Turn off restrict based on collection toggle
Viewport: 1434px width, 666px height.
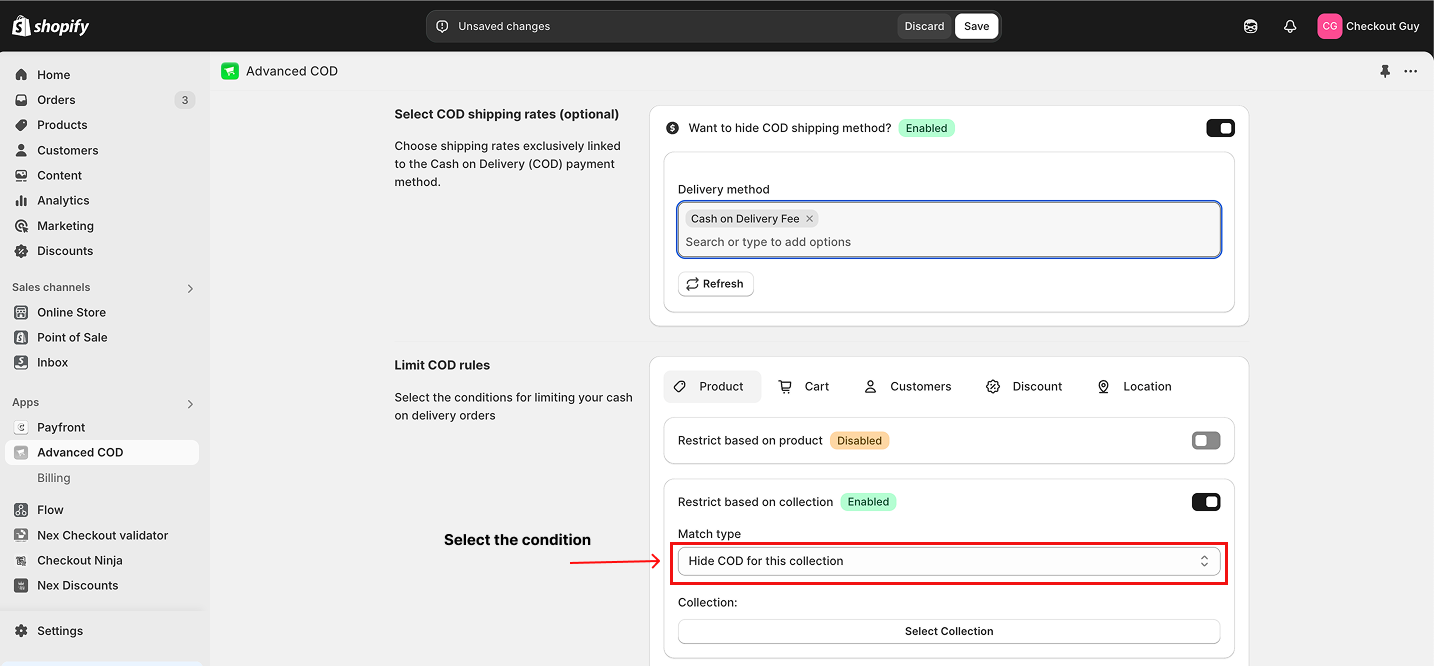[1206, 502]
